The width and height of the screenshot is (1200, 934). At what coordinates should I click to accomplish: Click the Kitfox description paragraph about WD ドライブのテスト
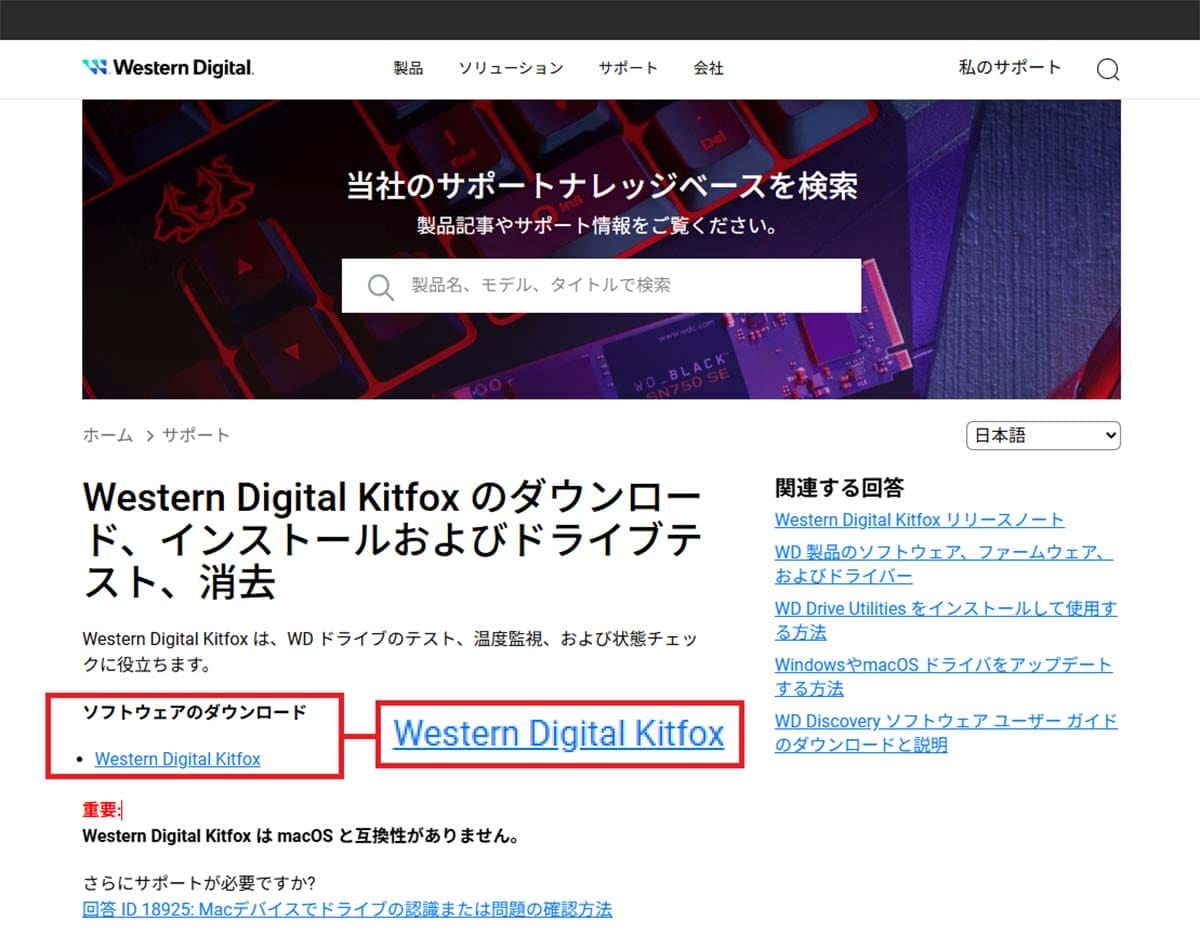390,651
